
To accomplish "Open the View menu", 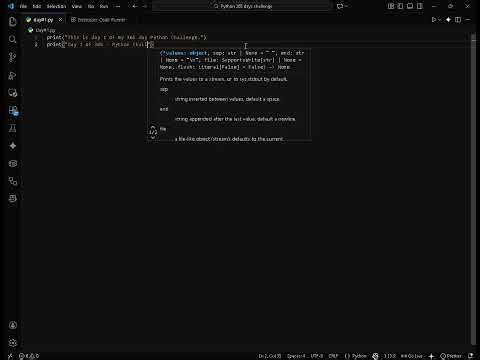I will click(x=77, y=6).
